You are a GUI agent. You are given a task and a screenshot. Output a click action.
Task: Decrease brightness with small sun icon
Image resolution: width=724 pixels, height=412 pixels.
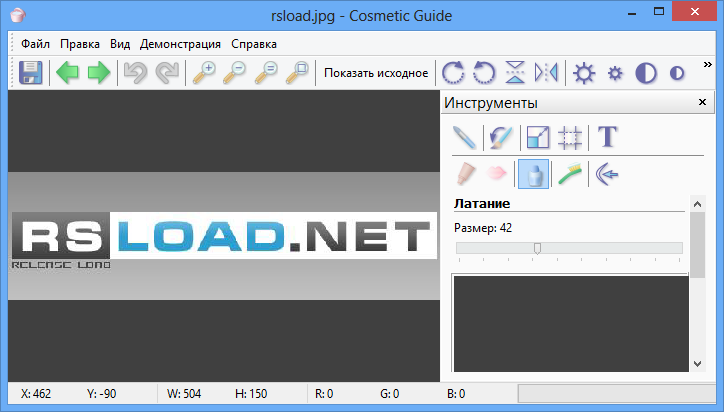[x=615, y=73]
